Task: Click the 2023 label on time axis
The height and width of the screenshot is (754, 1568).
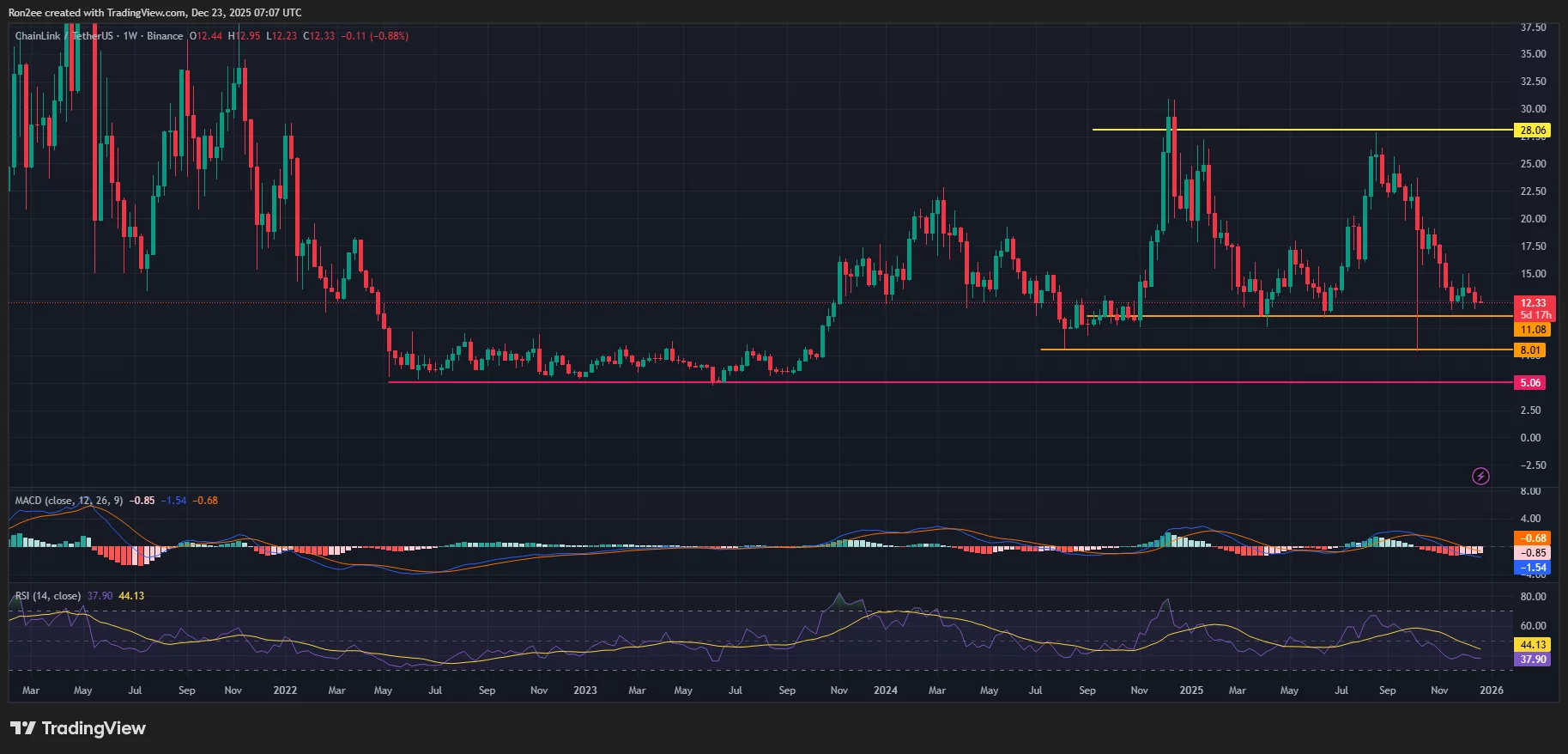Action: tap(585, 690)
